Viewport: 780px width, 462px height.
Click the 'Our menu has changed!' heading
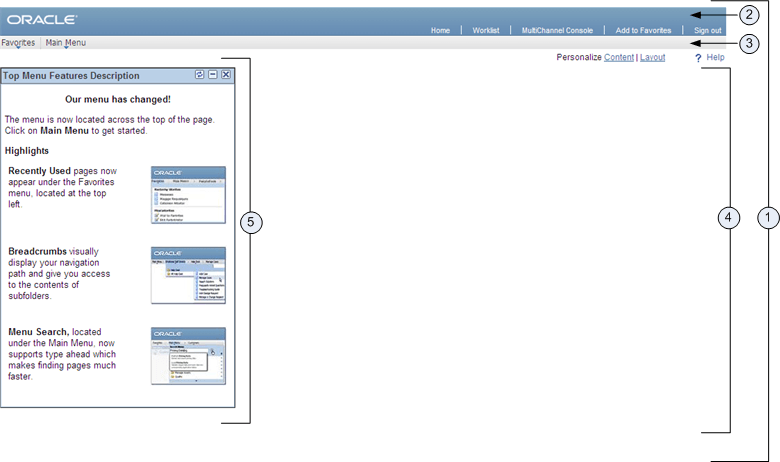click(118, 99)
